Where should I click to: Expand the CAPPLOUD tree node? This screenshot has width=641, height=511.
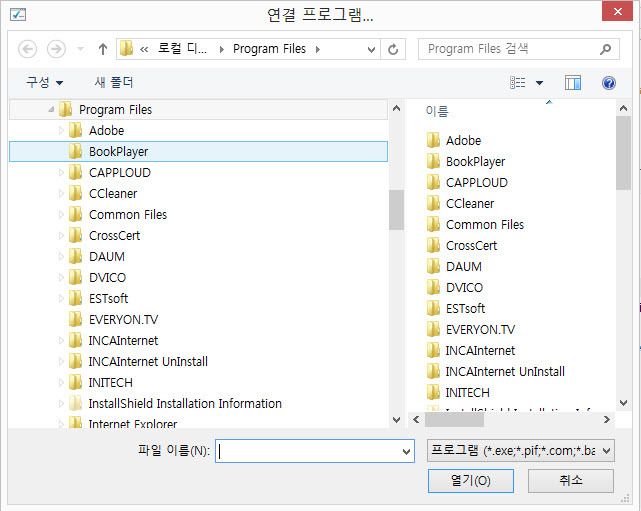[61, 173]
